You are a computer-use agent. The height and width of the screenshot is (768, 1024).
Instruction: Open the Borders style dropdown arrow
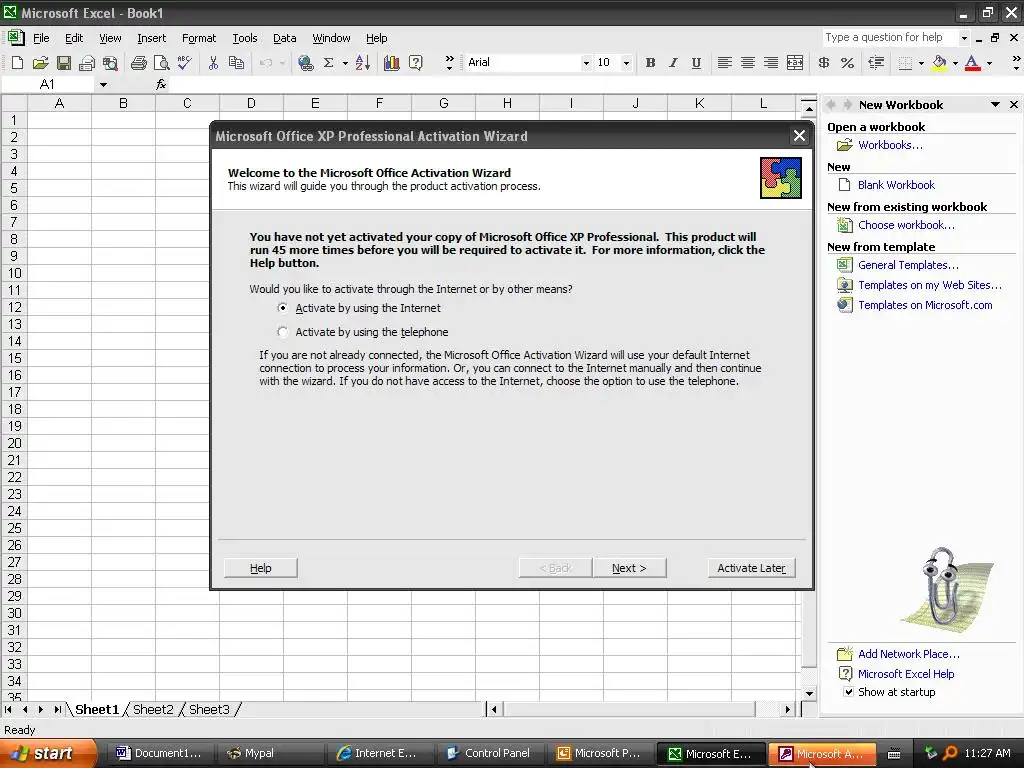[x=921, y=63]
